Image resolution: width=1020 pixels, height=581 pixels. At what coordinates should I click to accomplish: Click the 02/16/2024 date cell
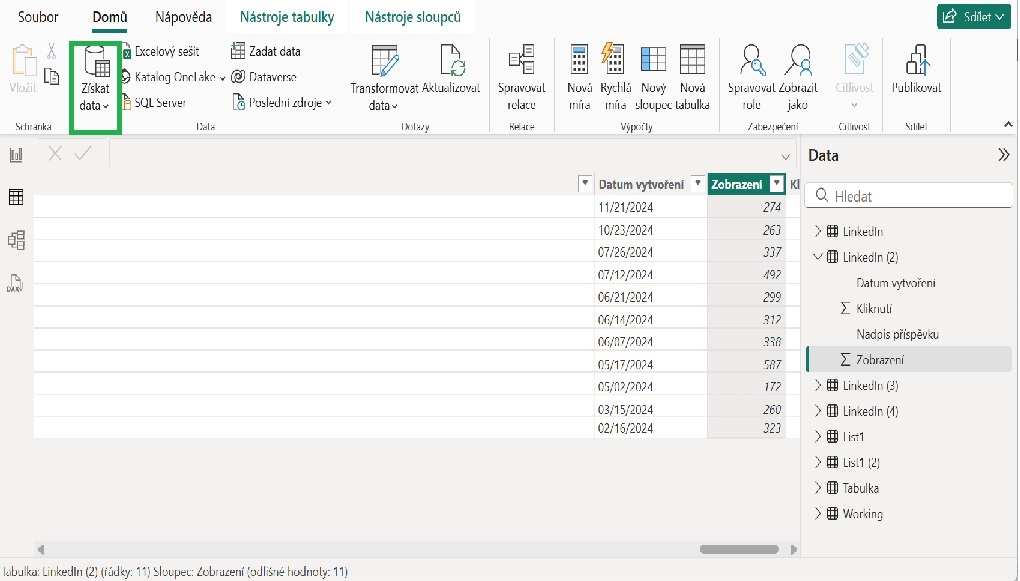pos(650,428)
